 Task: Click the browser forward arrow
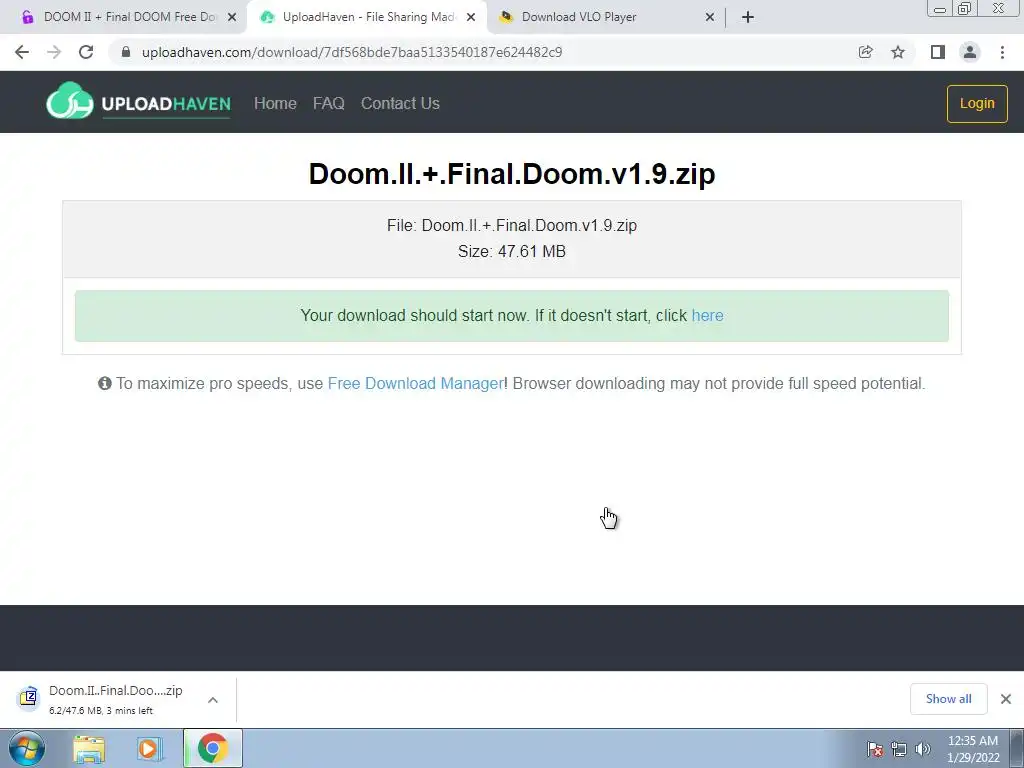click(x=54, y=52)
